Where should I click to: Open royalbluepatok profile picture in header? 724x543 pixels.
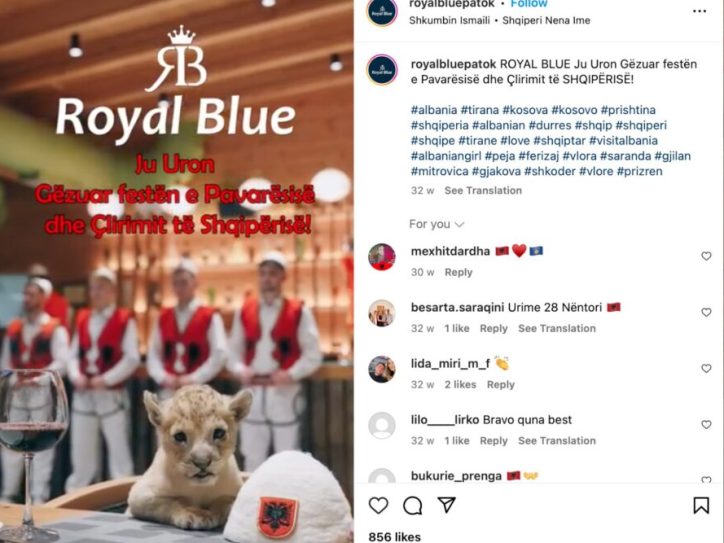pos(382,12)
